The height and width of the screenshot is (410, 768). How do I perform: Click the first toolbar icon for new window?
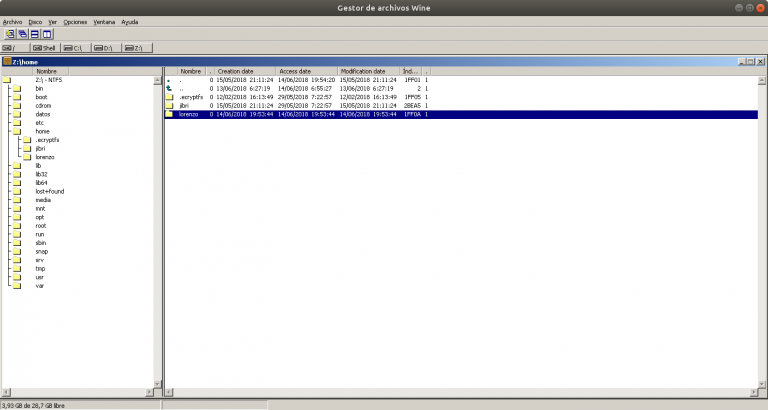[x=10, y=33]
